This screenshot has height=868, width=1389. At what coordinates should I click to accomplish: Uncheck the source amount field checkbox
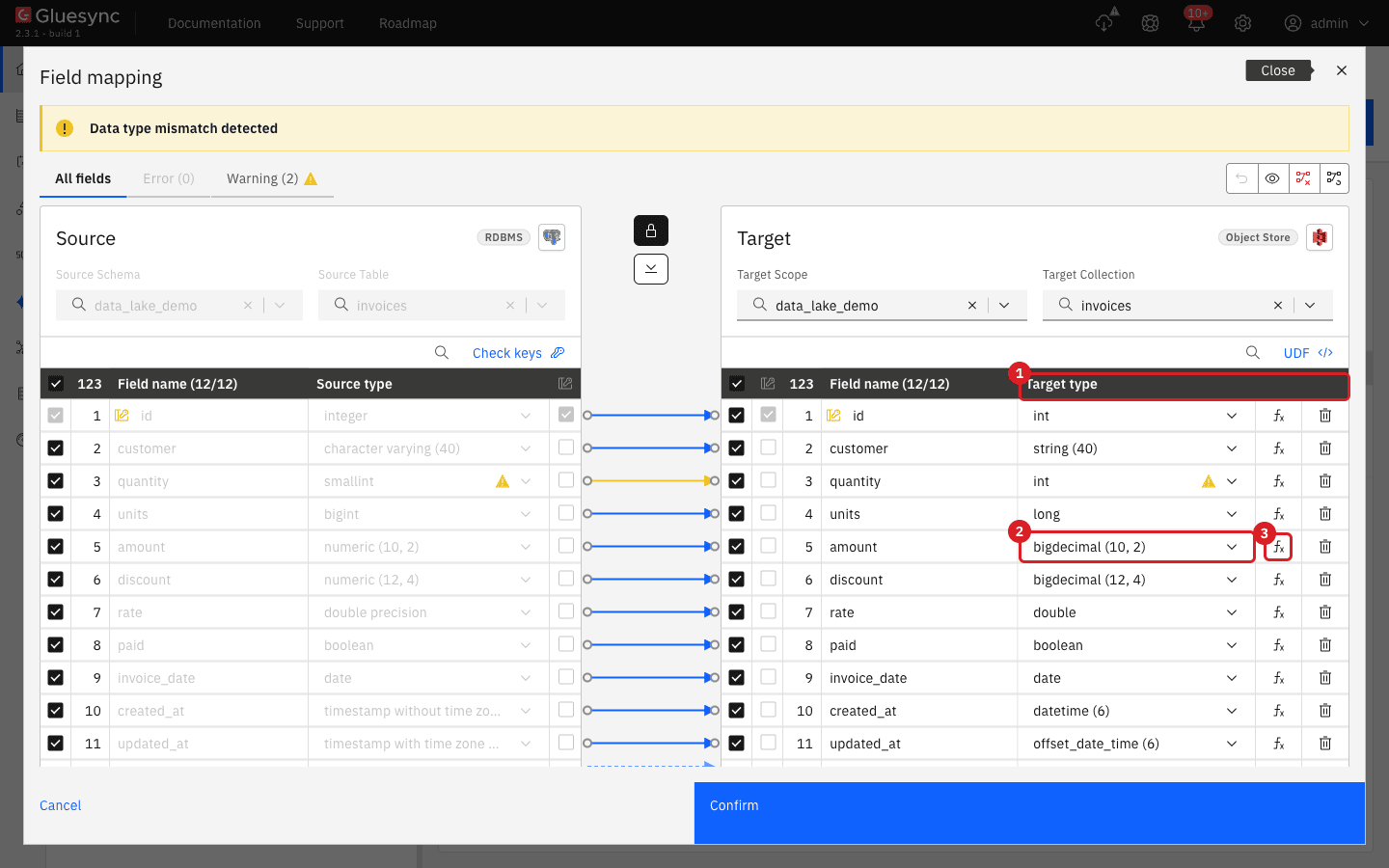(56, 547)
